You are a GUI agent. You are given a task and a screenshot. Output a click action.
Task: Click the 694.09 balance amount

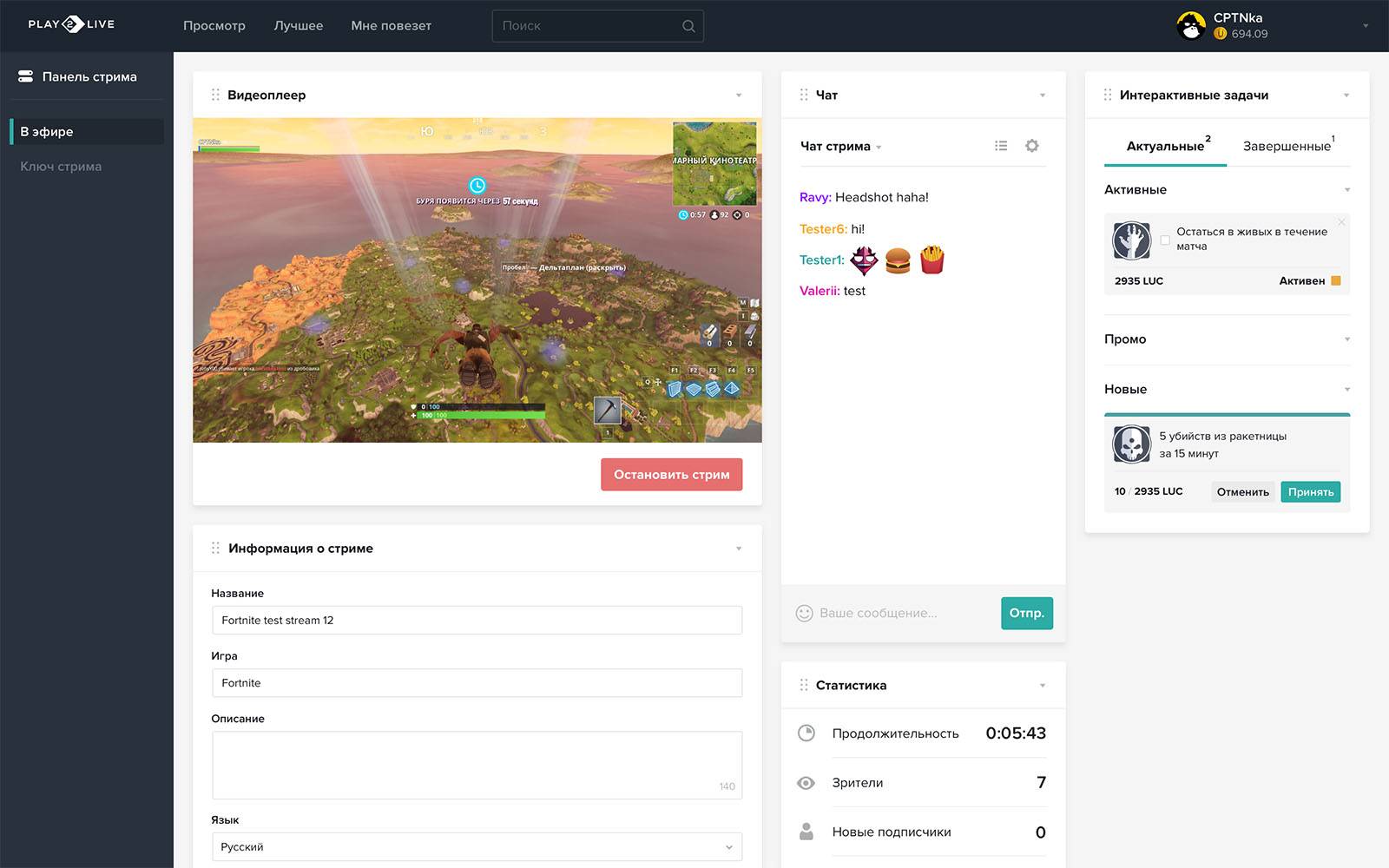[x=1249, y=34]
